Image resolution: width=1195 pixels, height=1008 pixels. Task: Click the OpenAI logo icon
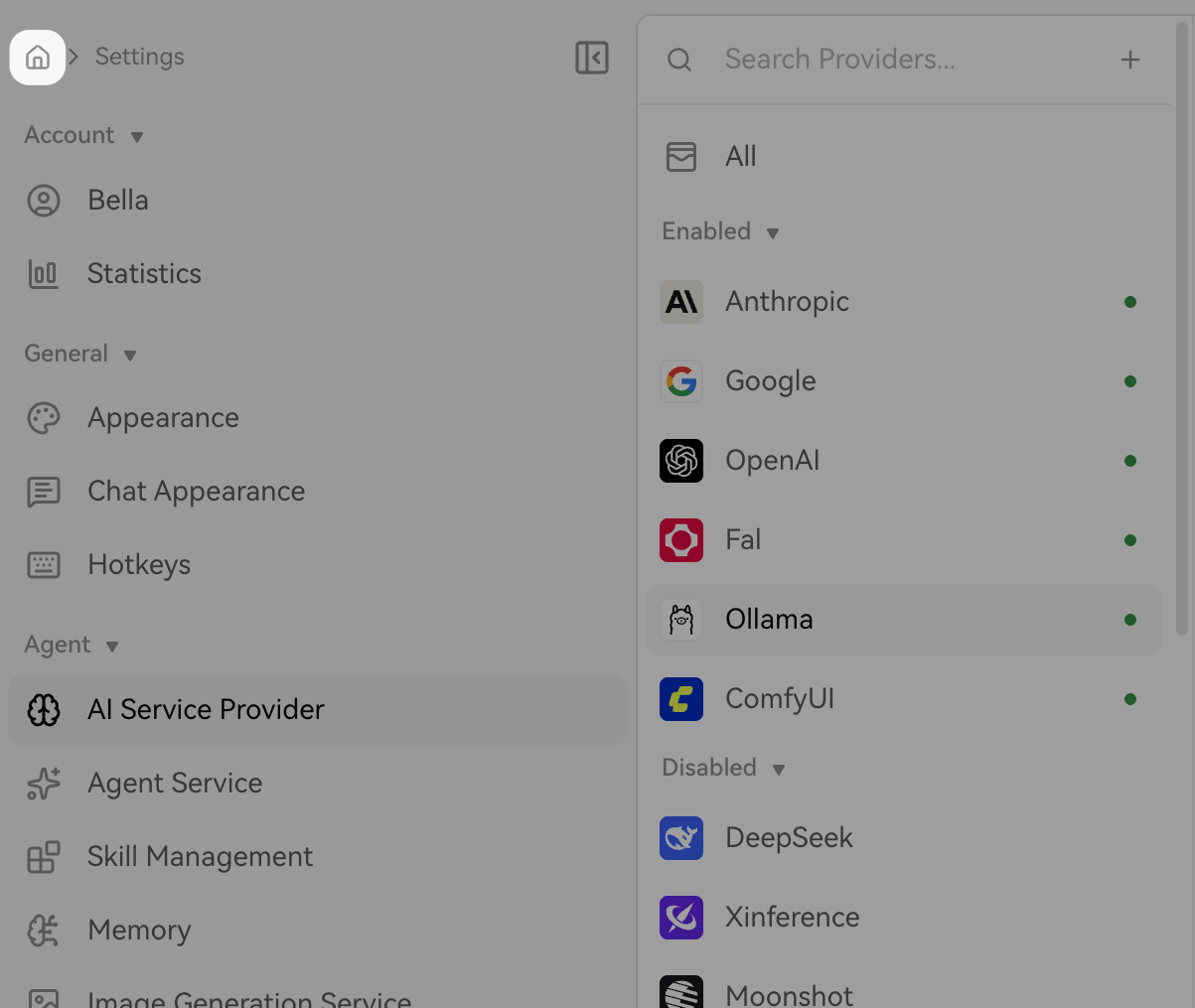pyautogui.click(x=681, y=460)
